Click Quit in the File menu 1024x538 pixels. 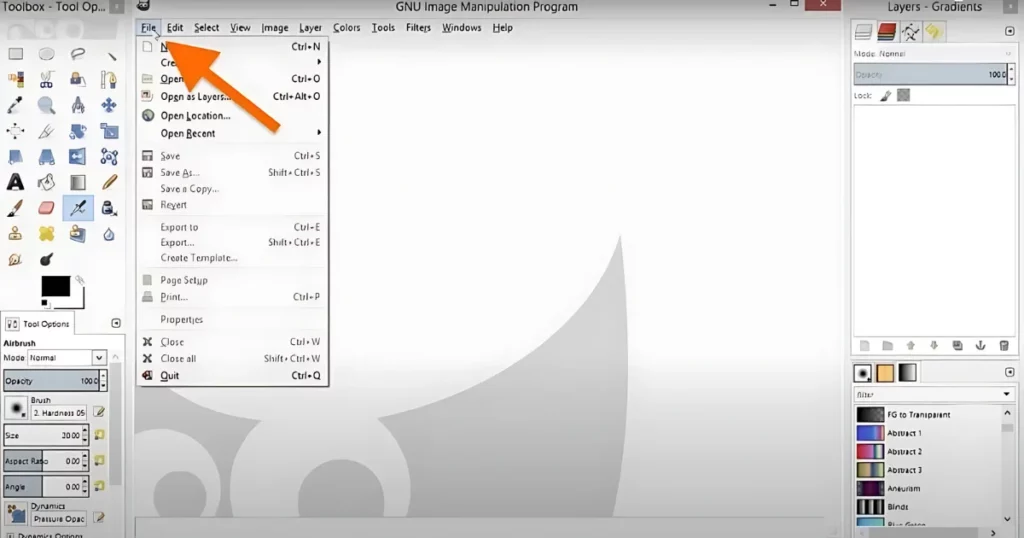pos(232,375)
